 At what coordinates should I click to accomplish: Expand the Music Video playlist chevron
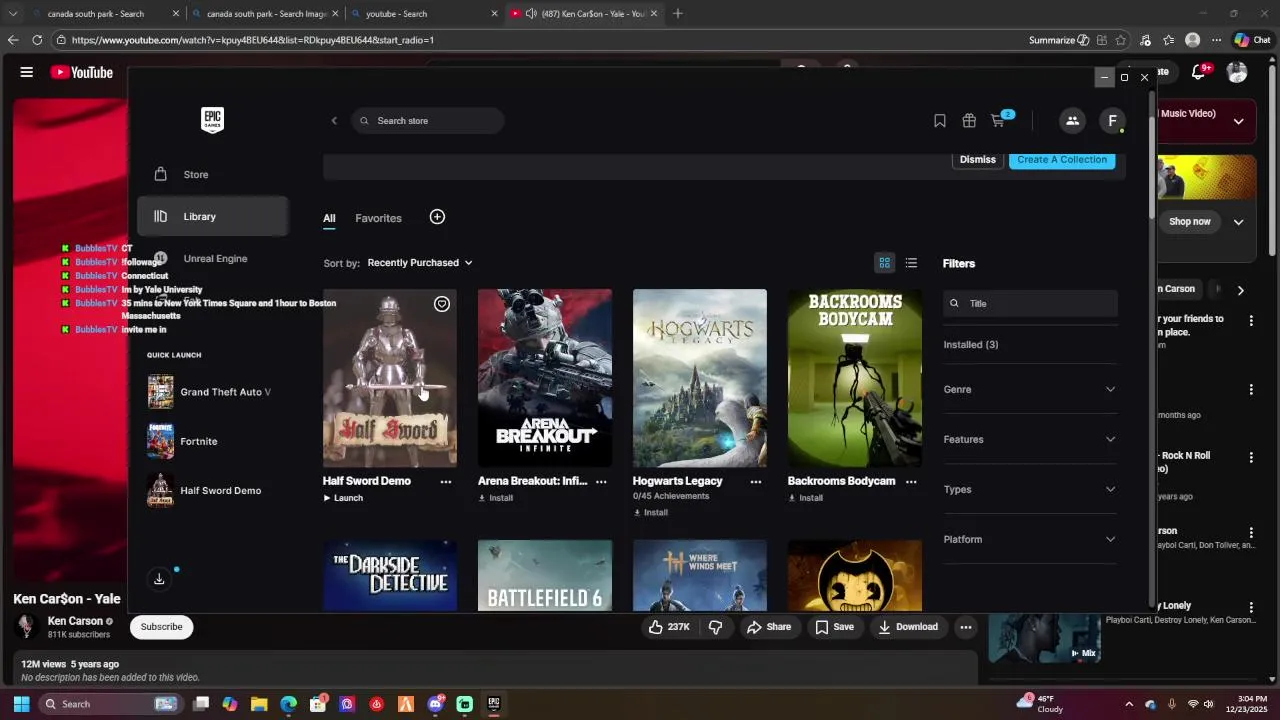pos(1238,121)
